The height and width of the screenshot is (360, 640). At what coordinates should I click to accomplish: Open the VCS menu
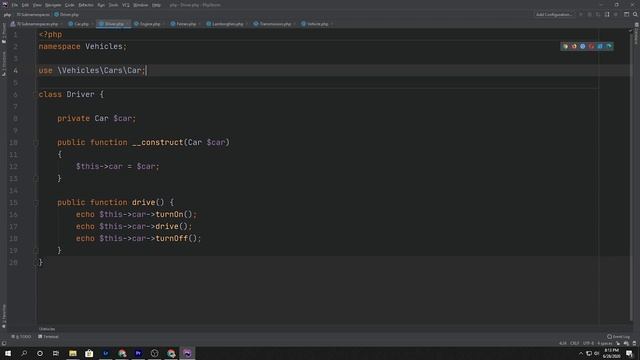[x=126, y=5]
